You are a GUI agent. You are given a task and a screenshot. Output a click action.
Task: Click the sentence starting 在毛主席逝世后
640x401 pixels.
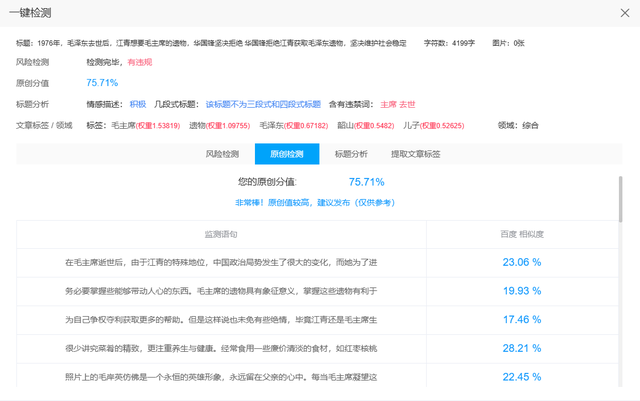(221, 262)
